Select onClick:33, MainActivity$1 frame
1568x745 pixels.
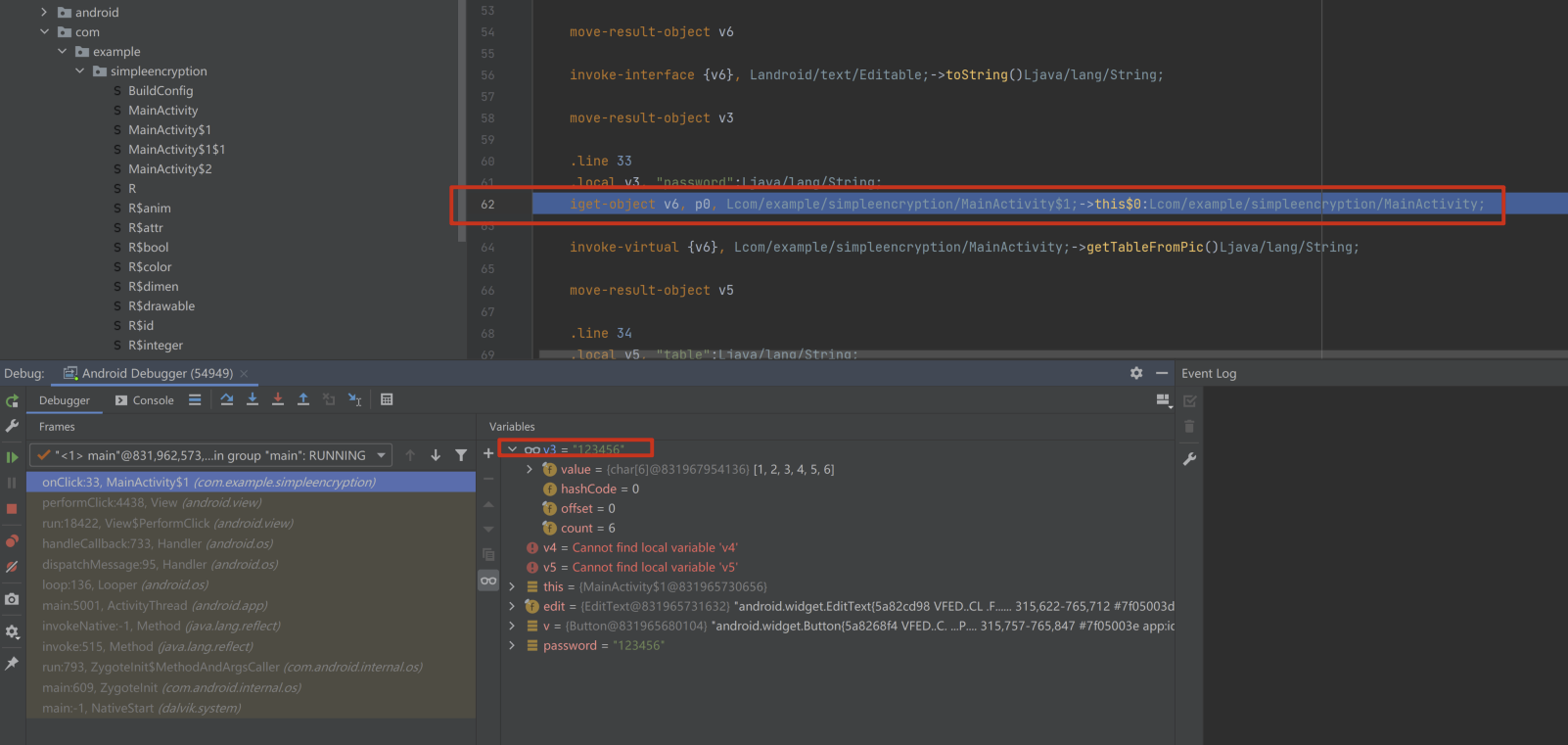pos(251,483)
